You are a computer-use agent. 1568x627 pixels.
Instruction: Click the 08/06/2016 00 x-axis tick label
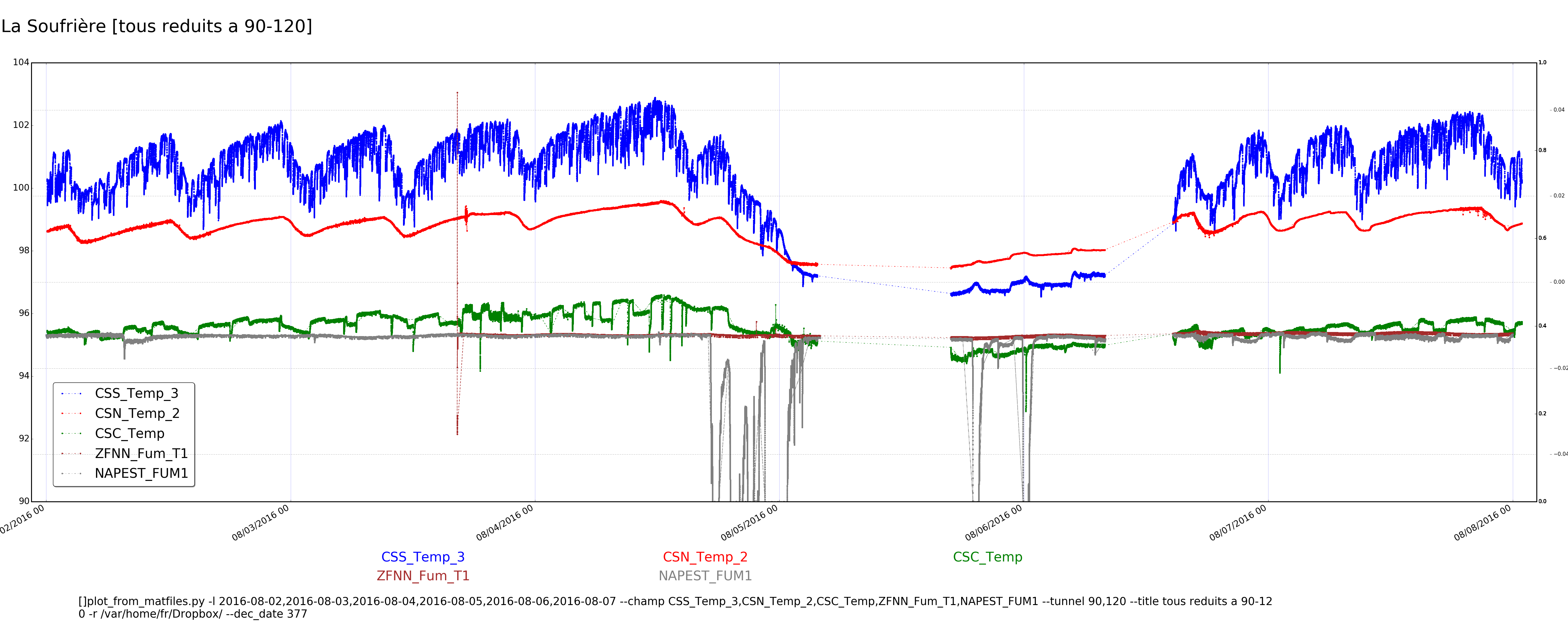click(x=994, y=523)
